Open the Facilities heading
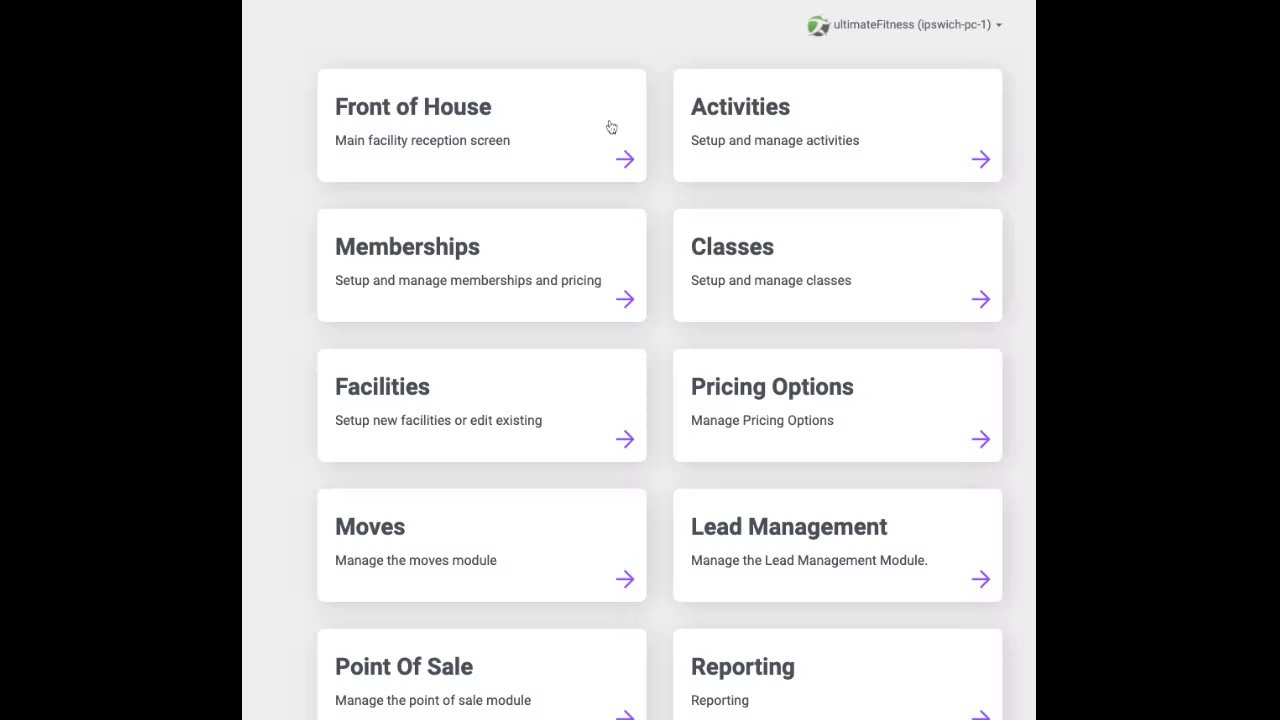 pos(382,387)
